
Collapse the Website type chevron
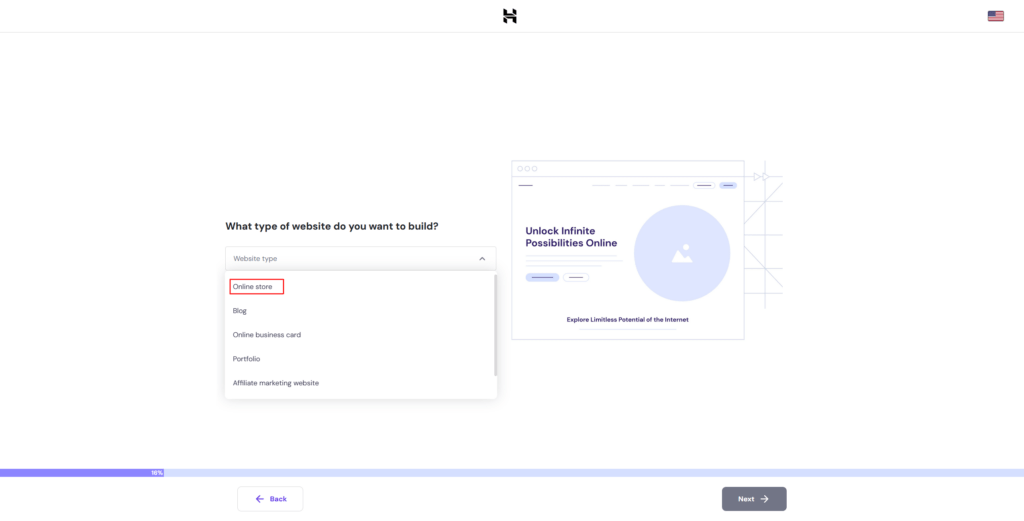[x=481, y=259]
